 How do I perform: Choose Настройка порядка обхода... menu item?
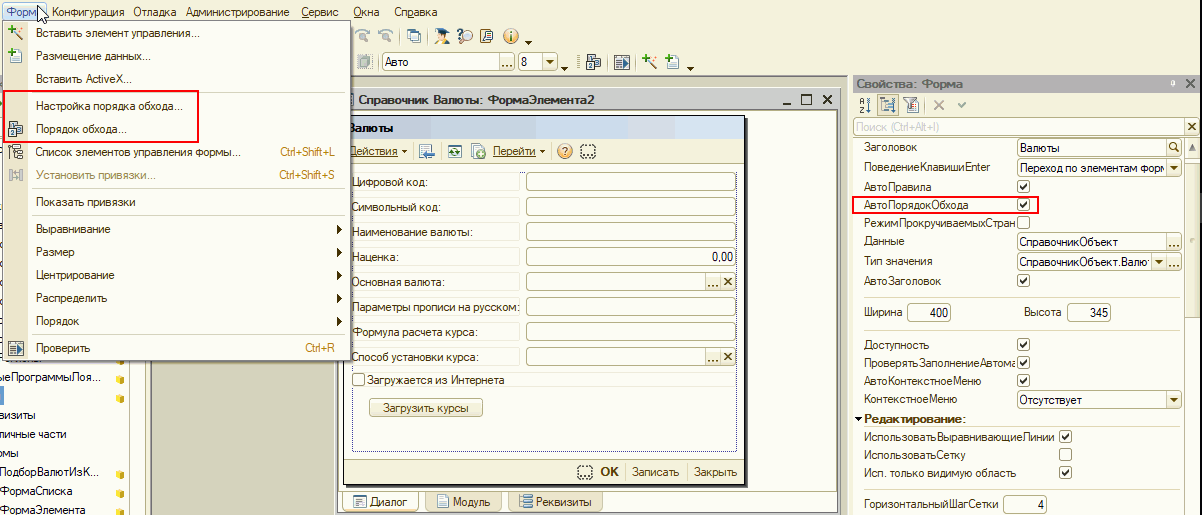[109, 105]
